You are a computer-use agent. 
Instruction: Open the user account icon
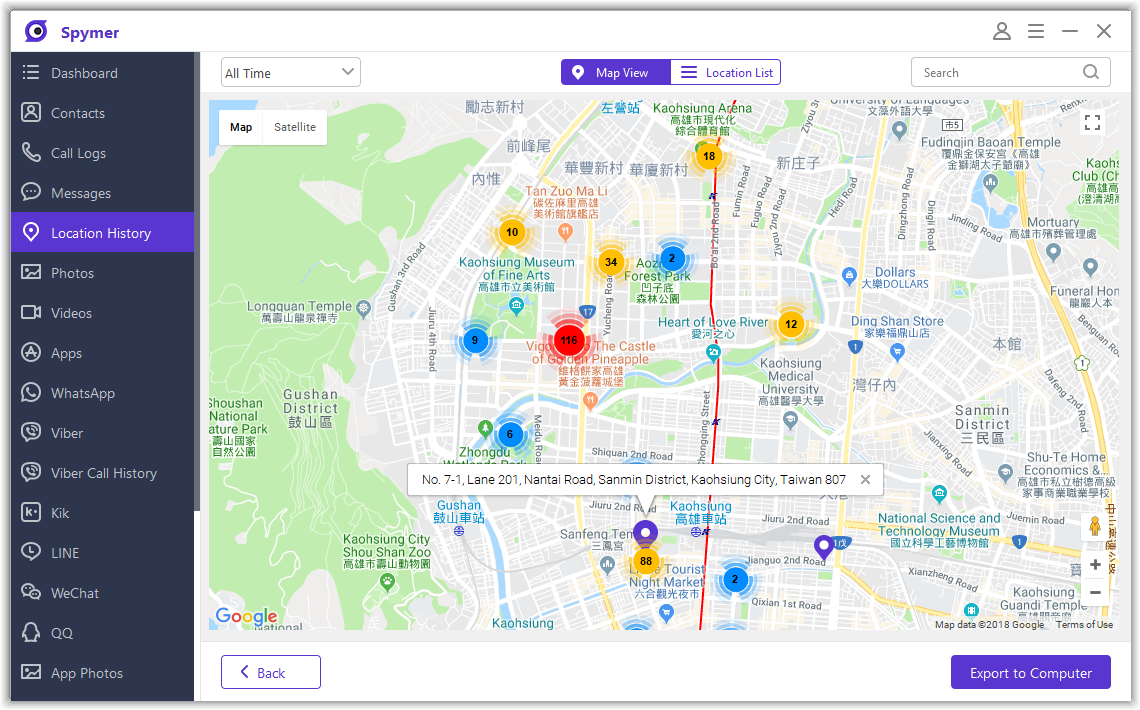[1002, 31]
